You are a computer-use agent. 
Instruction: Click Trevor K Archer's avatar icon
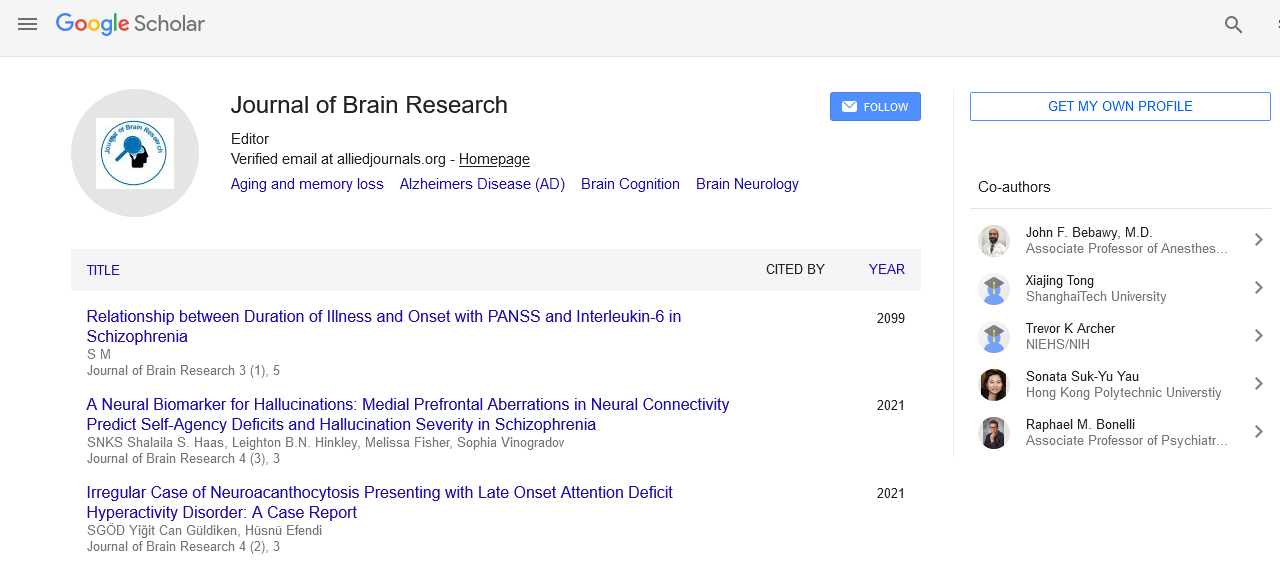tap(993, 337)
